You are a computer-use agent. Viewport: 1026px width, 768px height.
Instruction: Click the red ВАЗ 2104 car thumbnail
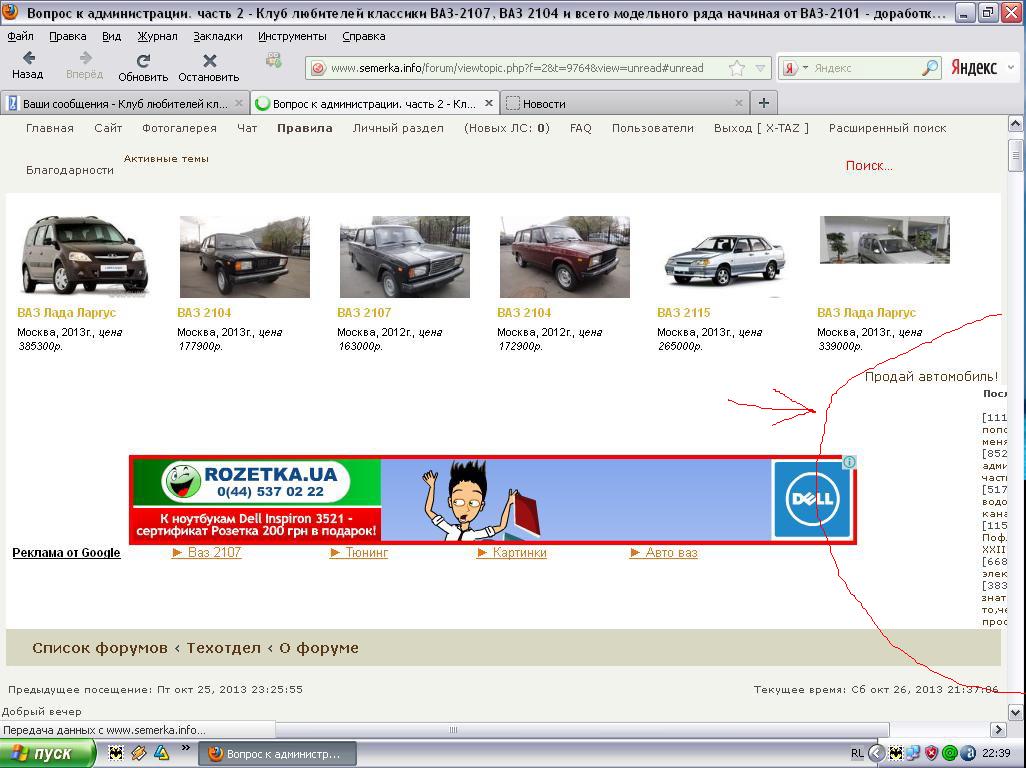pyautogui.click(x=565, y=256)
